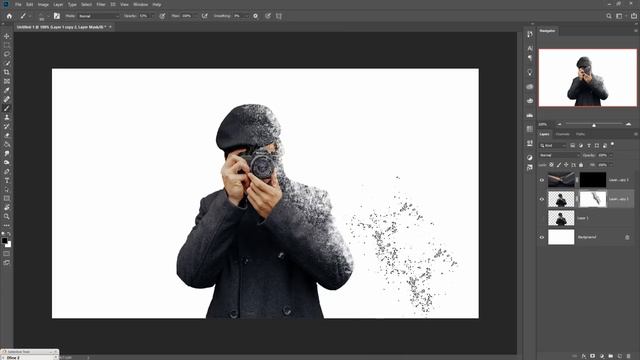The width and height of the screenshot is (640, 360).
Task: Click Add layer mask icon at panel bottom
Action: pyautogui.click(x=593, y=356)
